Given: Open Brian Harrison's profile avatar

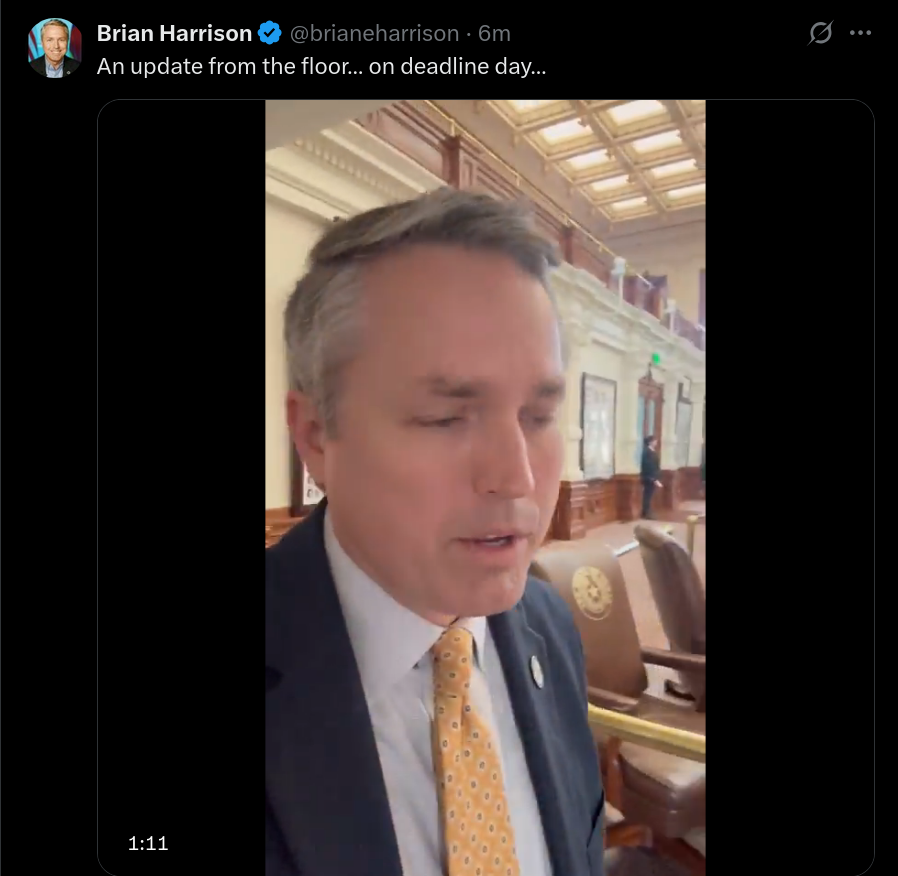Looking at the screenshot, I should [x=54, y=48].
